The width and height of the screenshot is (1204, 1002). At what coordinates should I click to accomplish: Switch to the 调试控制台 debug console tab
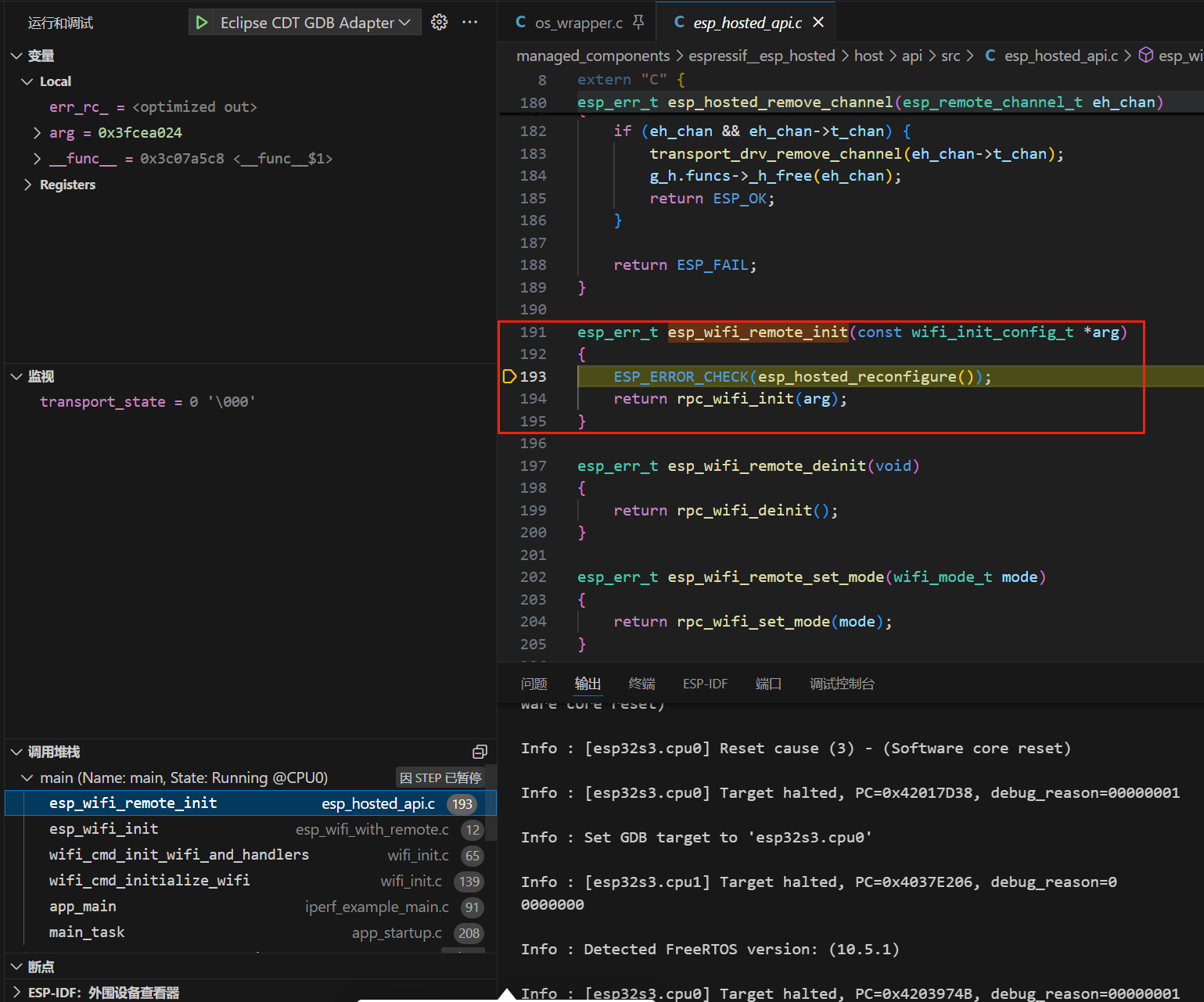coord(842,684)
